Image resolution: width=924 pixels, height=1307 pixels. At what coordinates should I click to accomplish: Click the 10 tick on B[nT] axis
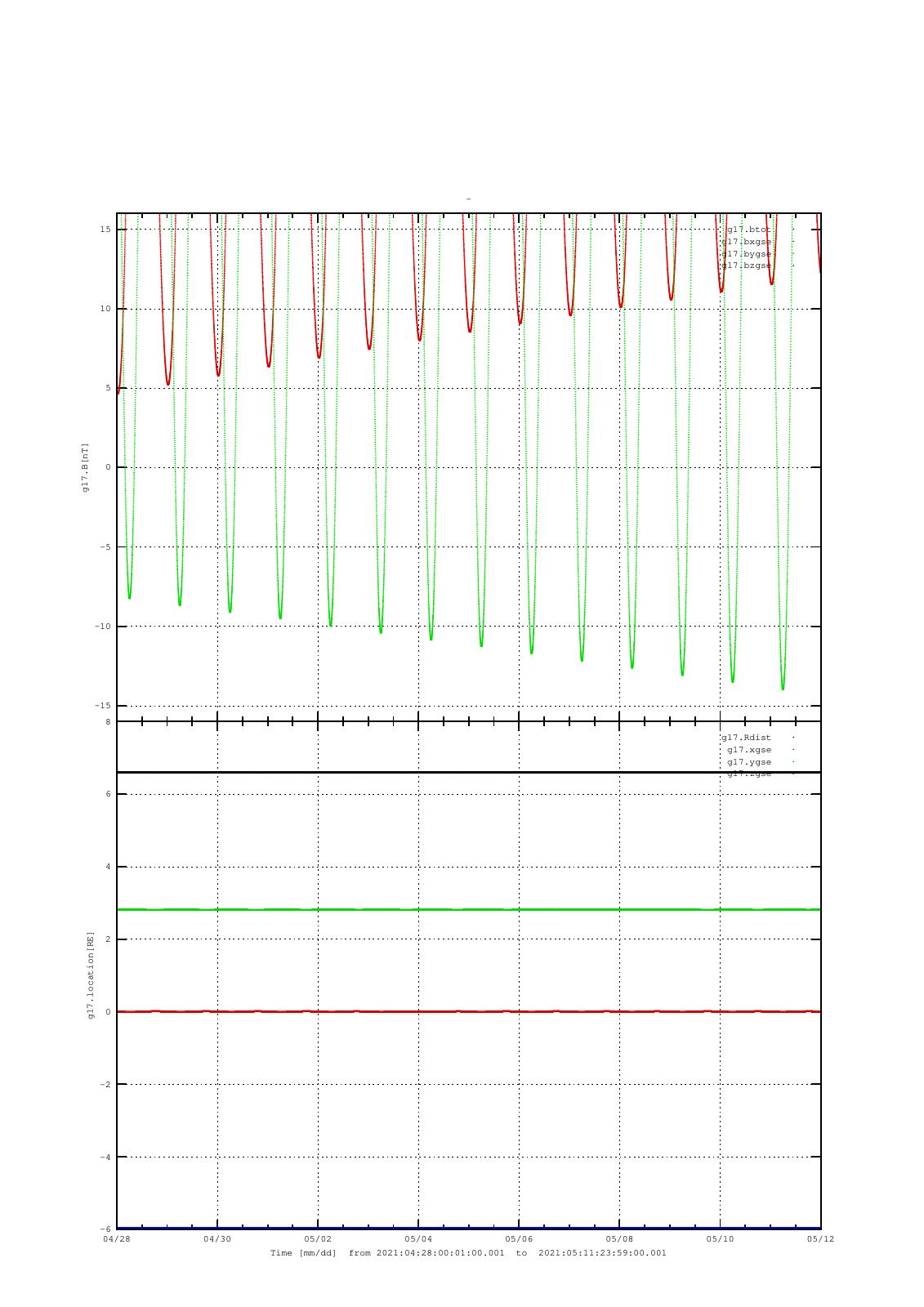105,309
